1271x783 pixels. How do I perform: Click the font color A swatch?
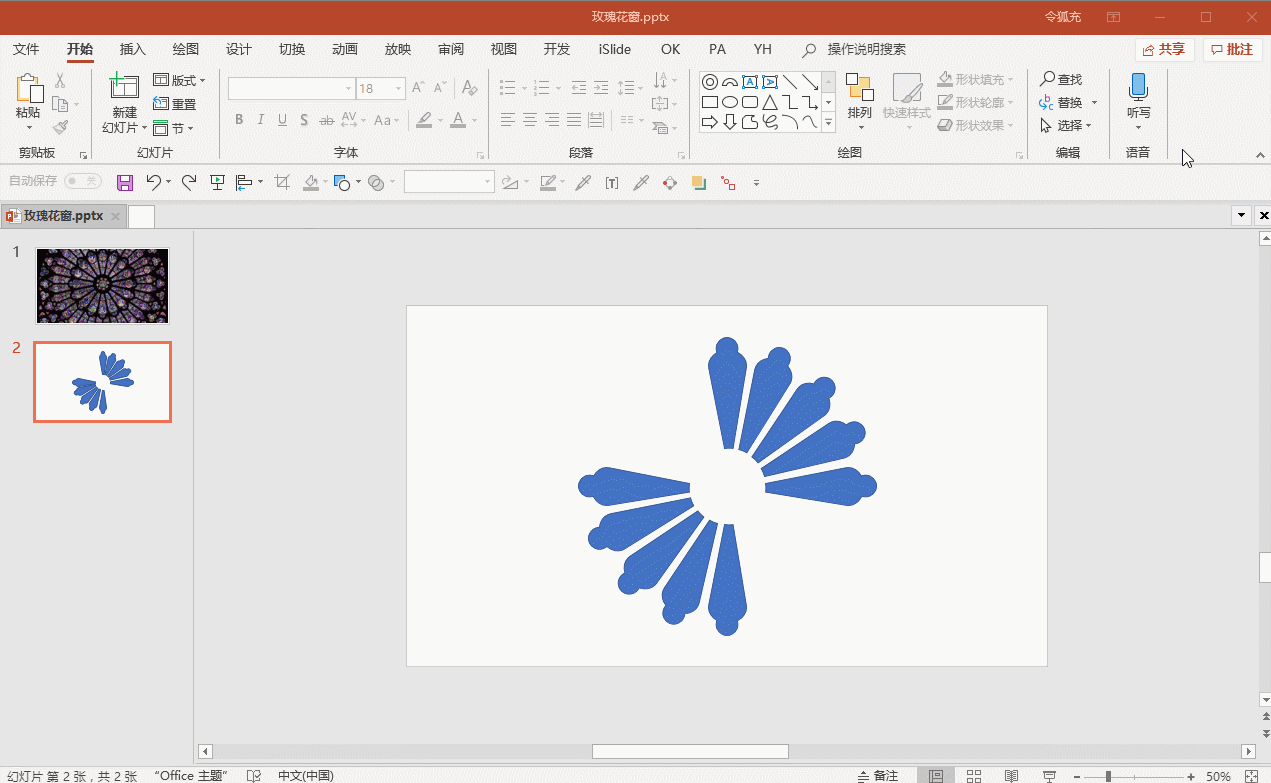click(458, 120)
